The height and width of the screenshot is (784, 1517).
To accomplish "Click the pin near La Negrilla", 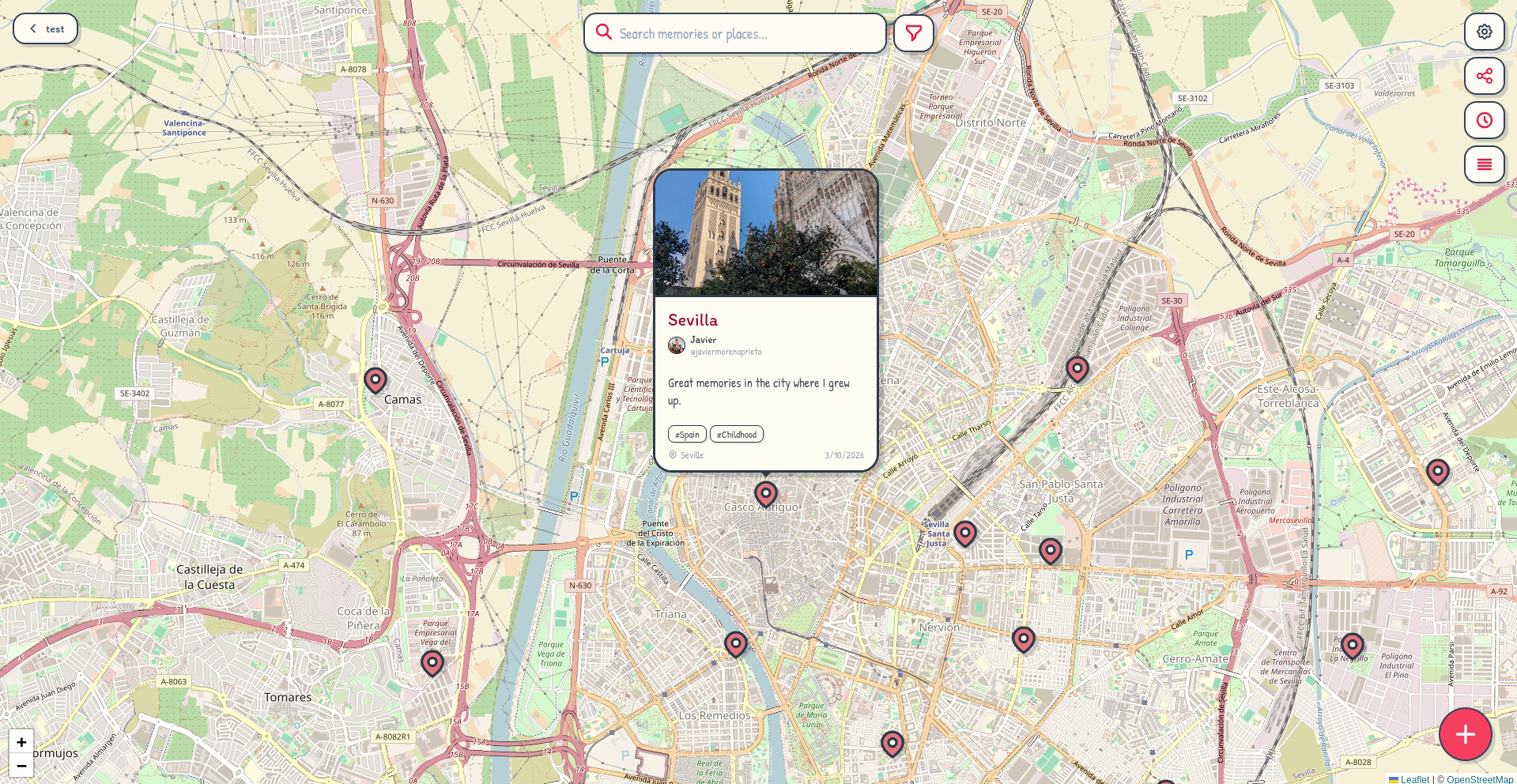I will tap(1352, 648).
